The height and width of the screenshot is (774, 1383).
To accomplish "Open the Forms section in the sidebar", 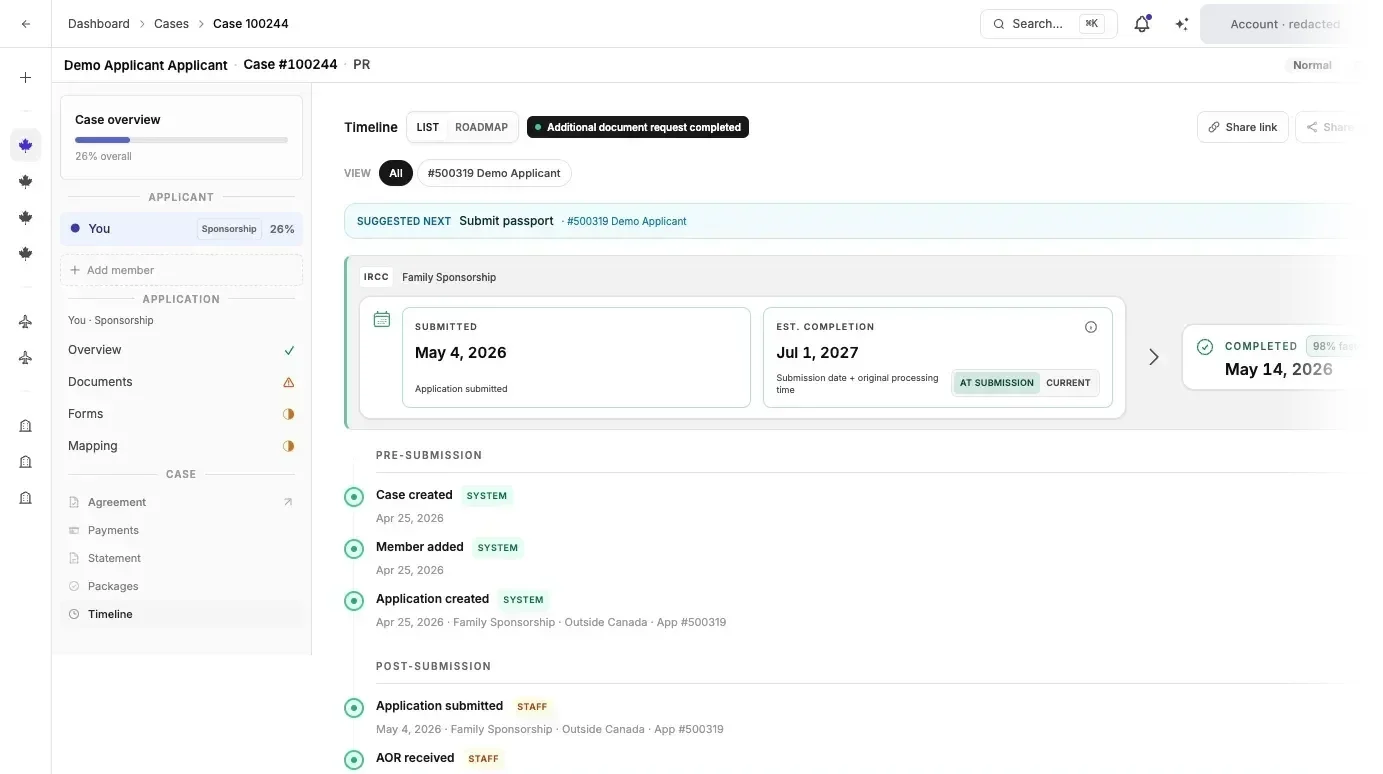I will [181, 414].
